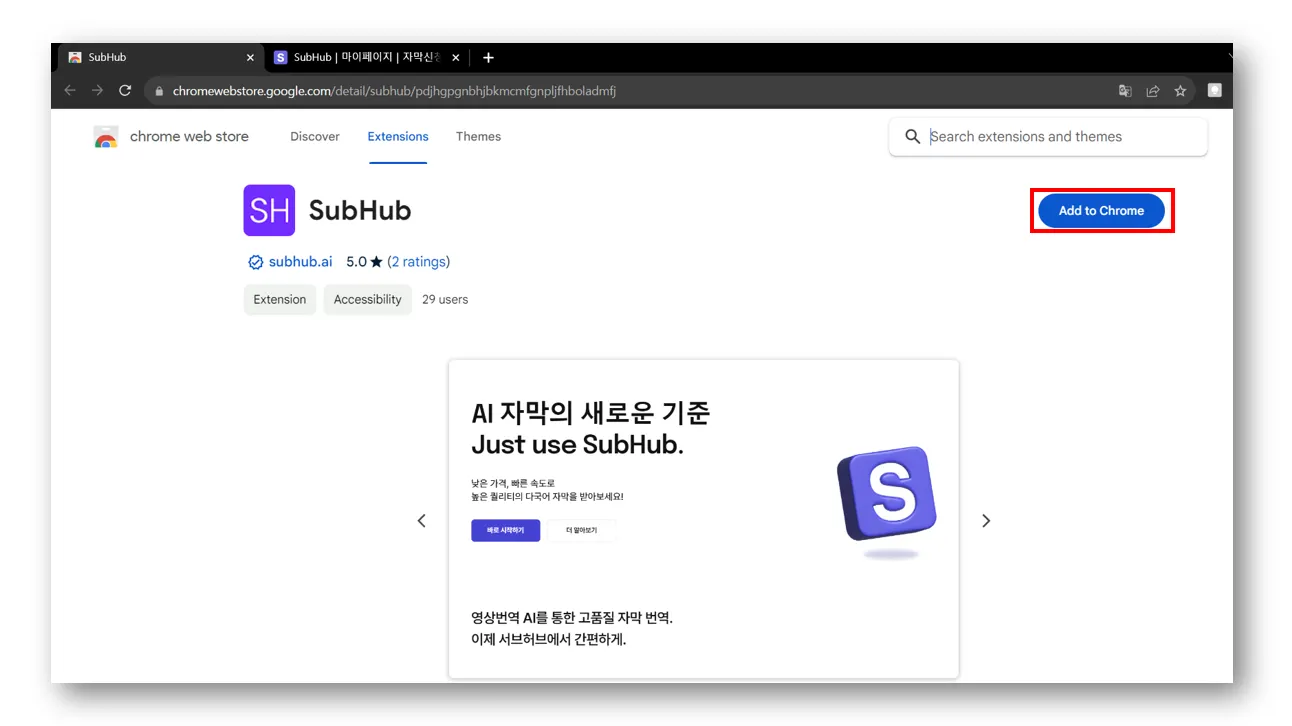
Task: Open the translate page icon in address bar
Action: (x=1125, y=91)
